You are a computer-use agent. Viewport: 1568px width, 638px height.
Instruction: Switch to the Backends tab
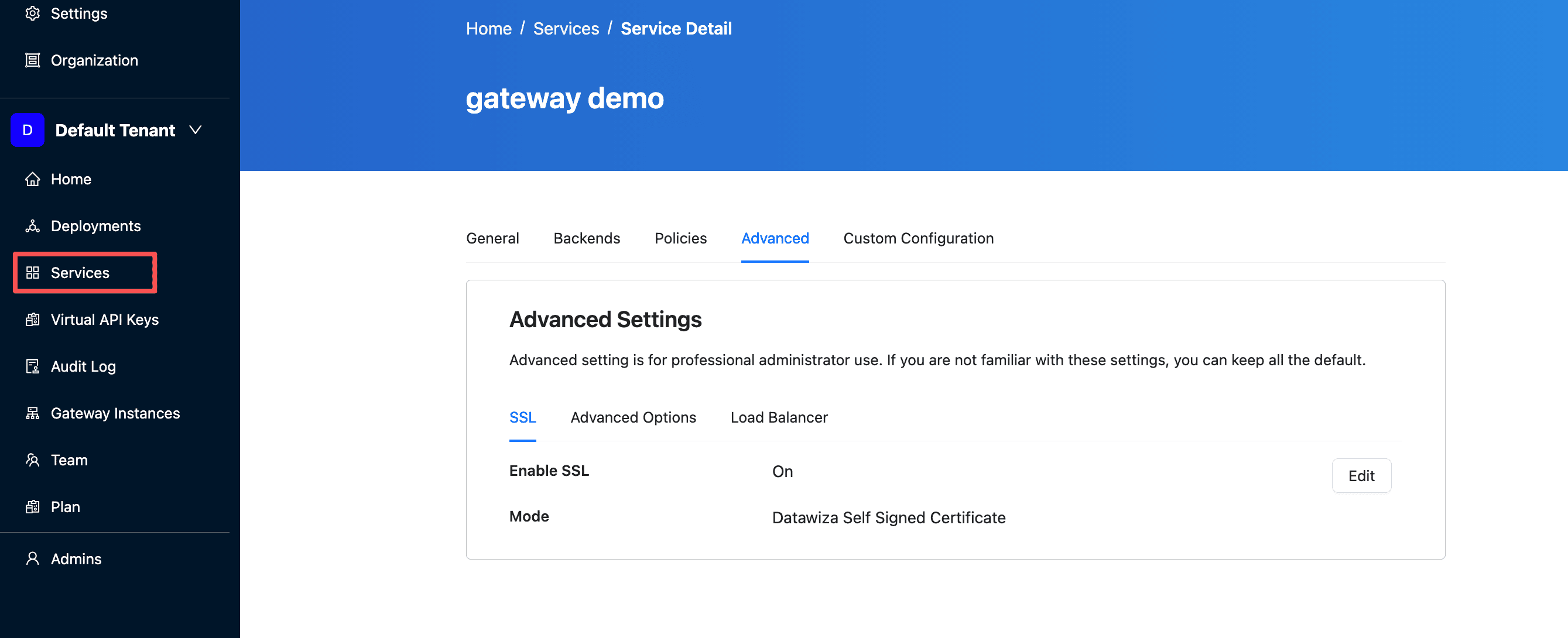(587, 239)
